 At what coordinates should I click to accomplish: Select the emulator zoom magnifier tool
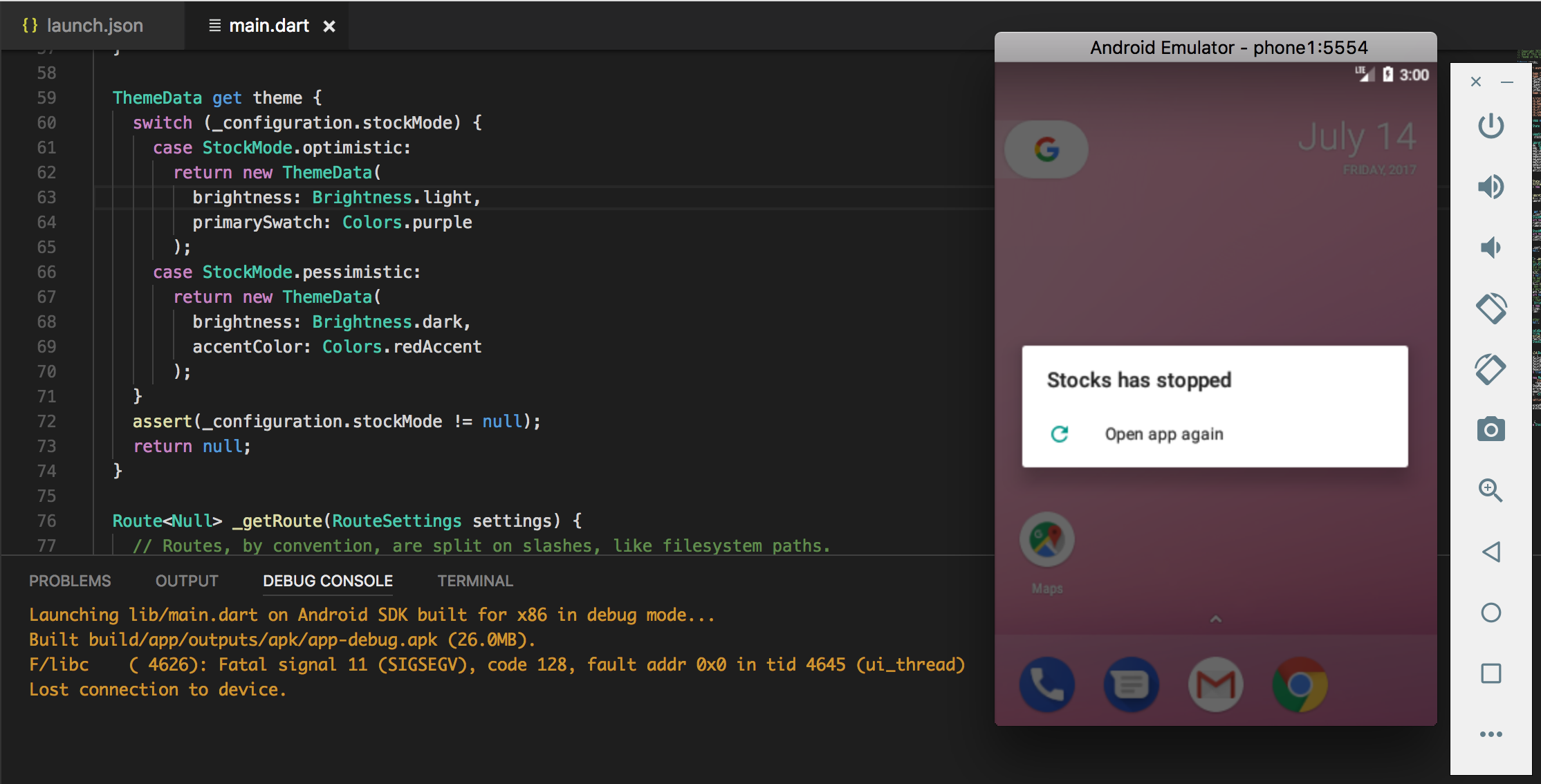pos(1491,490)
